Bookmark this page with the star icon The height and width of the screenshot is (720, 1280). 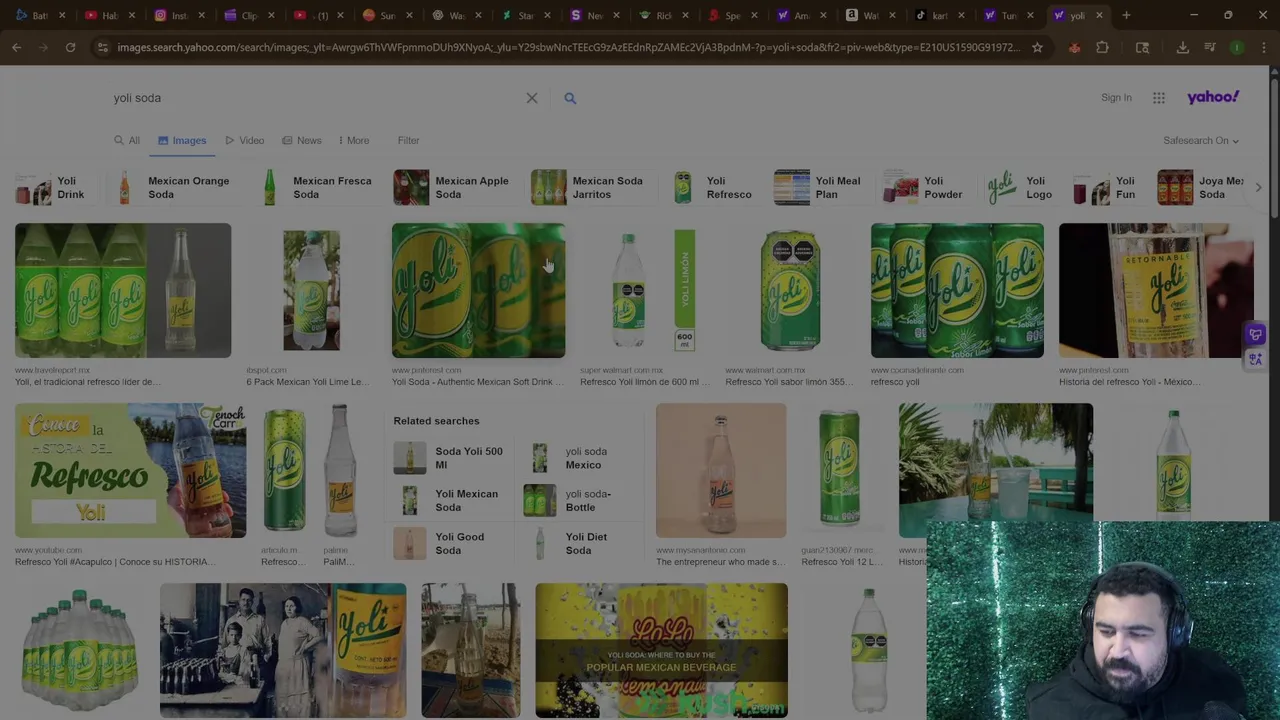click(1037, 47)
